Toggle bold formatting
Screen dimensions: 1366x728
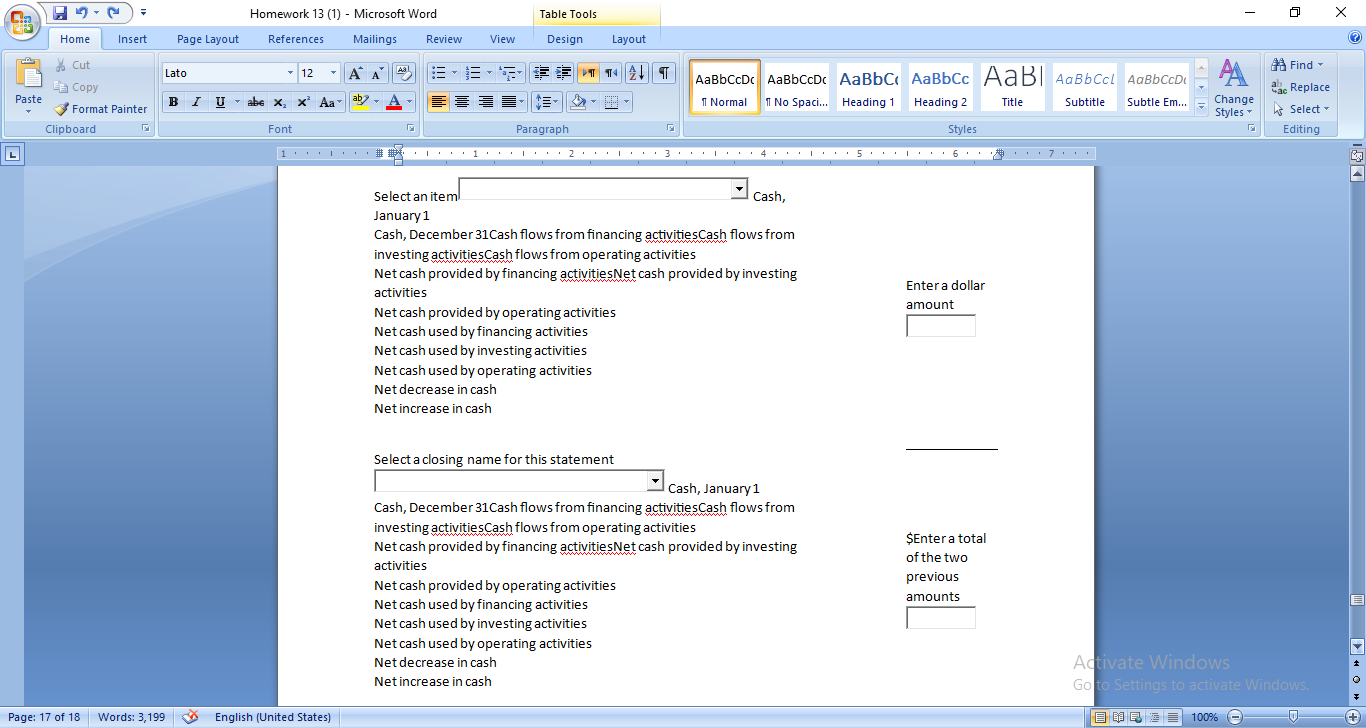(173, 101)
